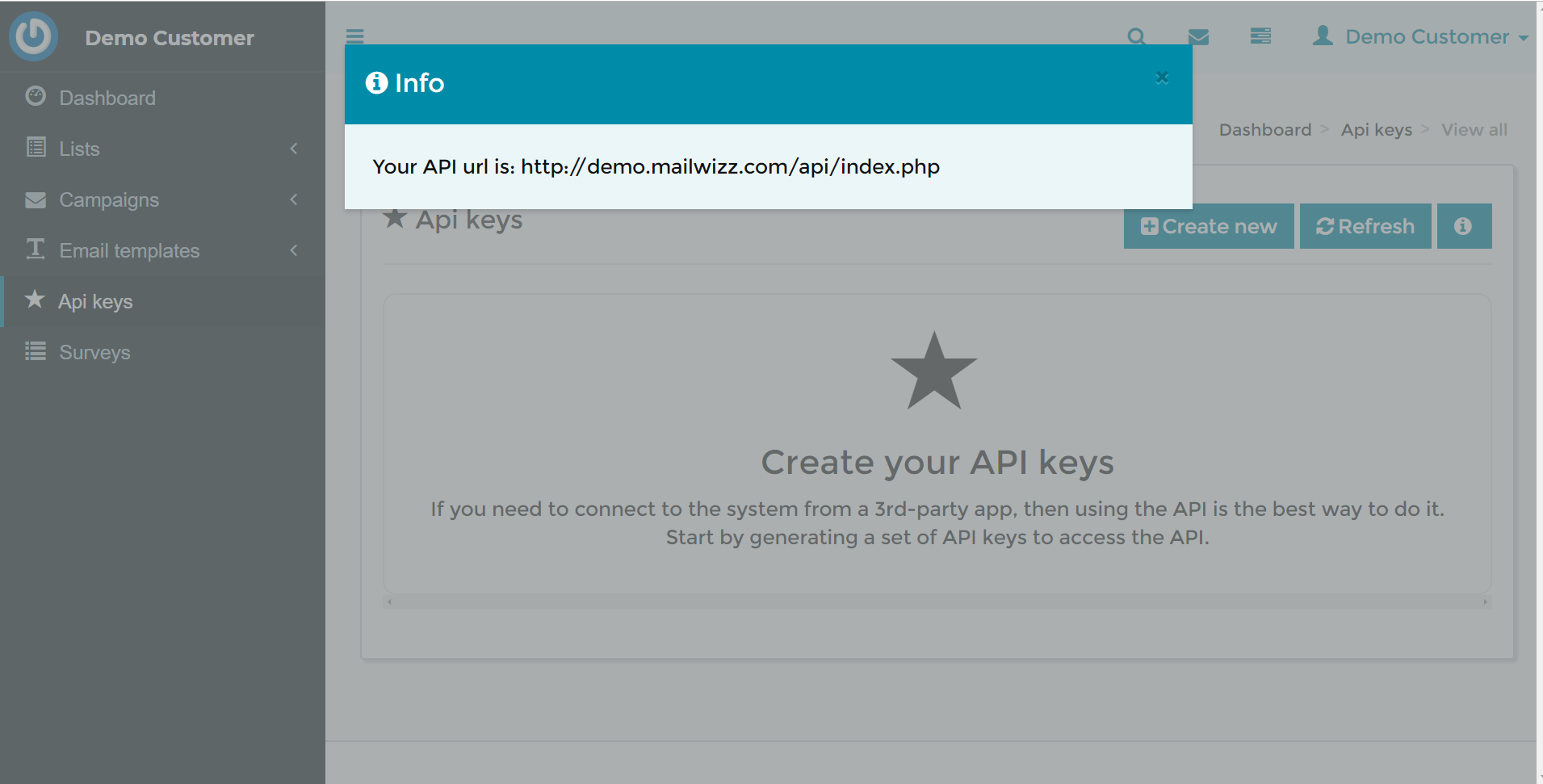Open Surveys in the sidebar
The image size is (1543, 784).
click(x=162, y=352)
